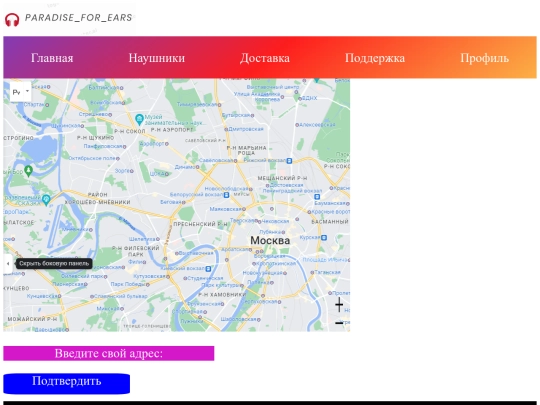The image size is (540, 405).
Task: Click the red headphones logo icon
Action: 12,20
